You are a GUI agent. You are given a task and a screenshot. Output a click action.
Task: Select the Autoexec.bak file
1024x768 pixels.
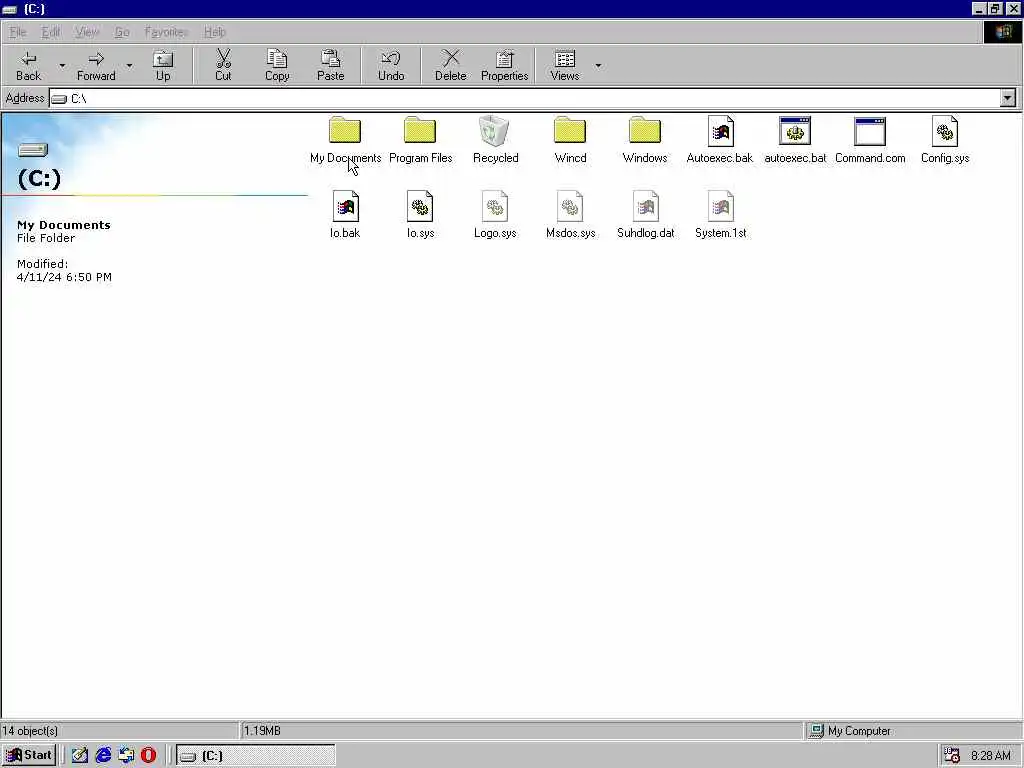click(x=720, y=140)
